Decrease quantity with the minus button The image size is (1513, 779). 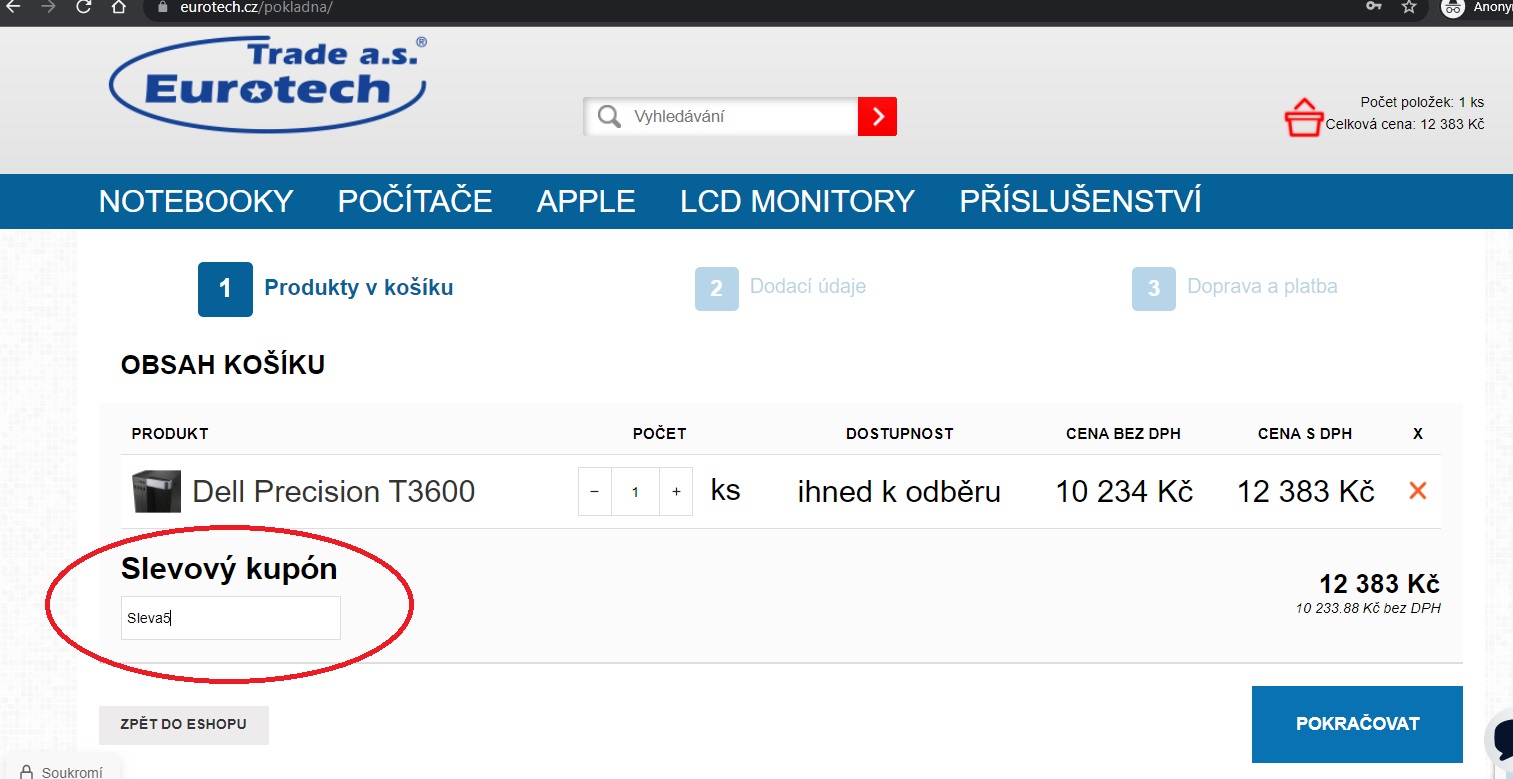[595, 492]
